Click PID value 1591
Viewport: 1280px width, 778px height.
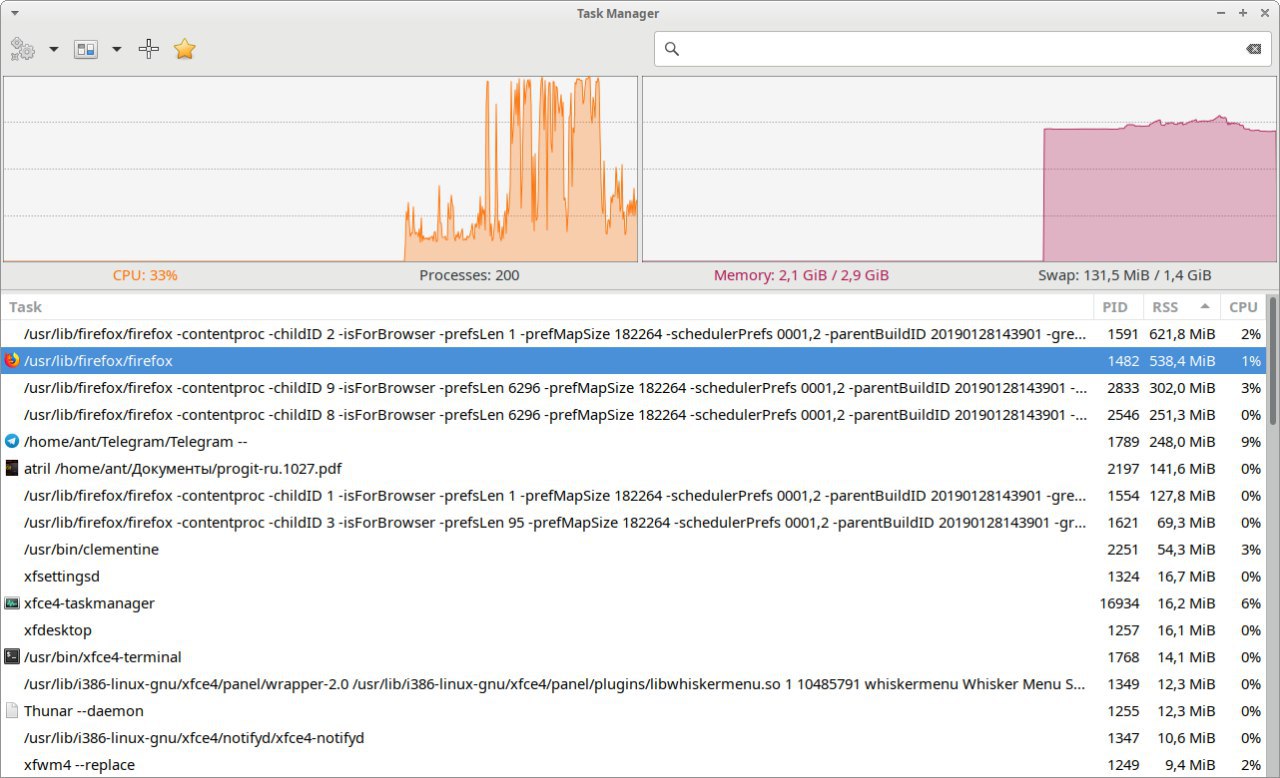coord(1123,333)
